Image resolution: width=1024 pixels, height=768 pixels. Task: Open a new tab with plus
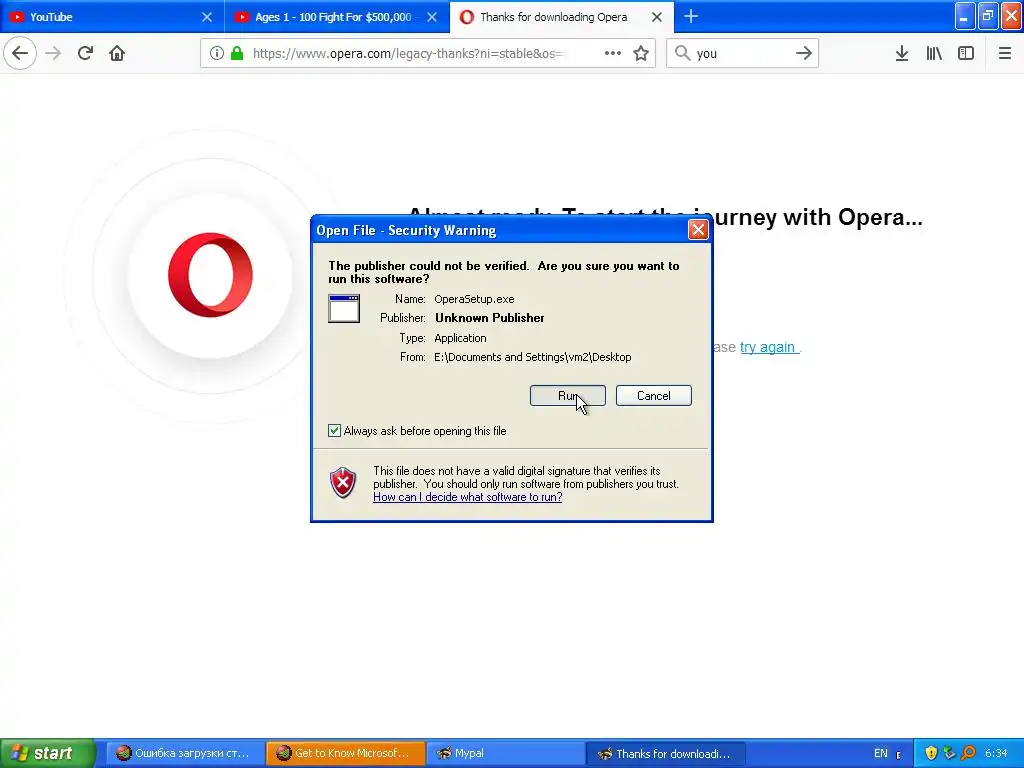(691, 16)
